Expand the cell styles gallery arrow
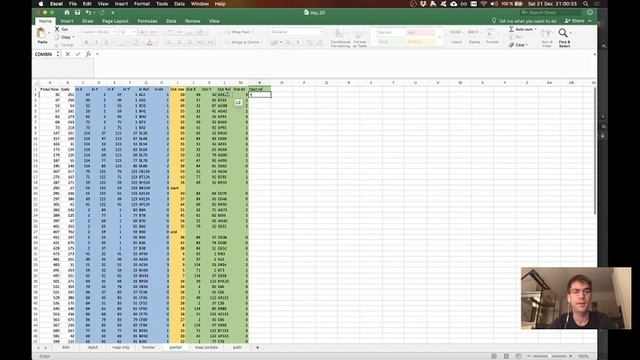This screenshot has height=360, width=640. (x=440, y=37)
